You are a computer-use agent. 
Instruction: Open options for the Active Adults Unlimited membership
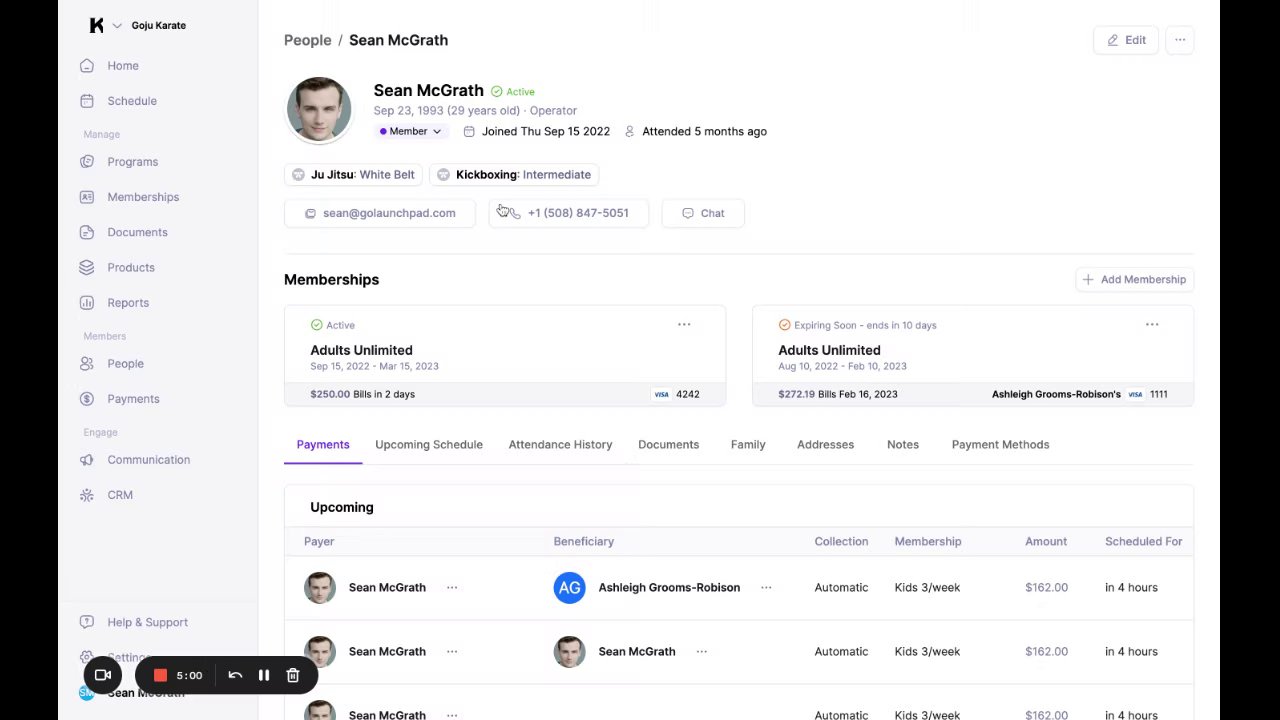684,325
